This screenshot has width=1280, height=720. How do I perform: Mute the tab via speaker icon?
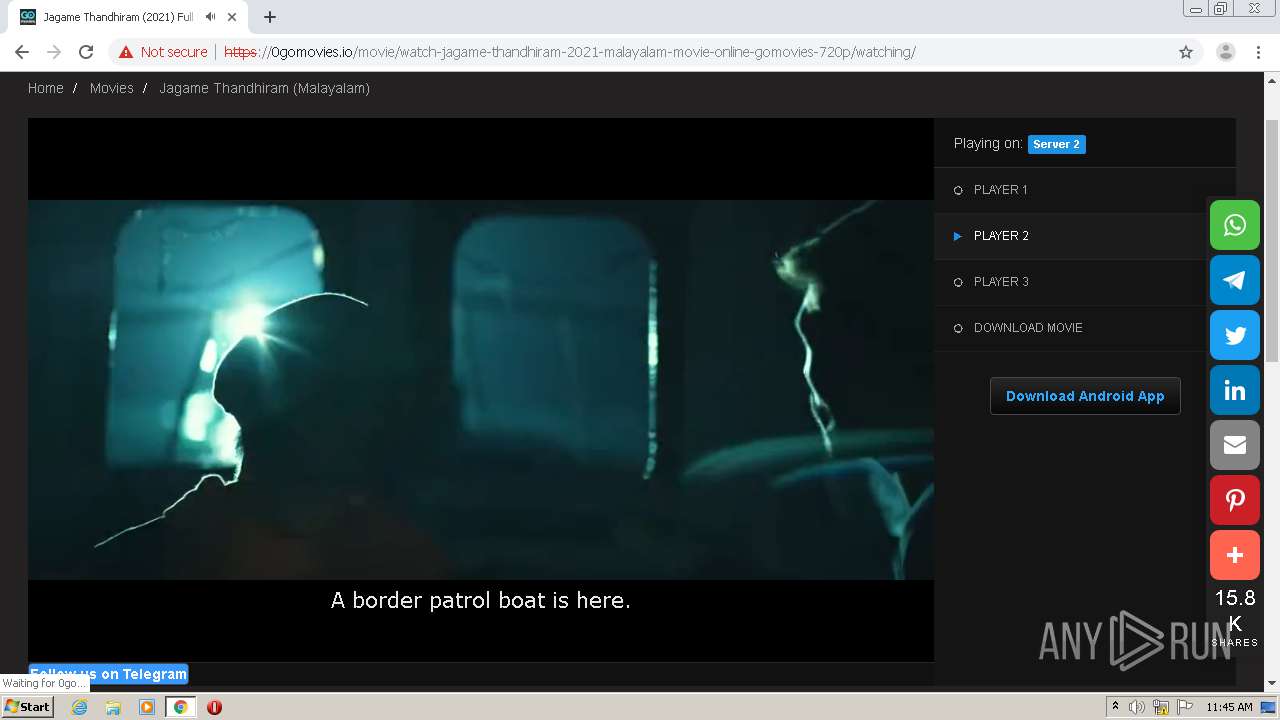point(210,17)
